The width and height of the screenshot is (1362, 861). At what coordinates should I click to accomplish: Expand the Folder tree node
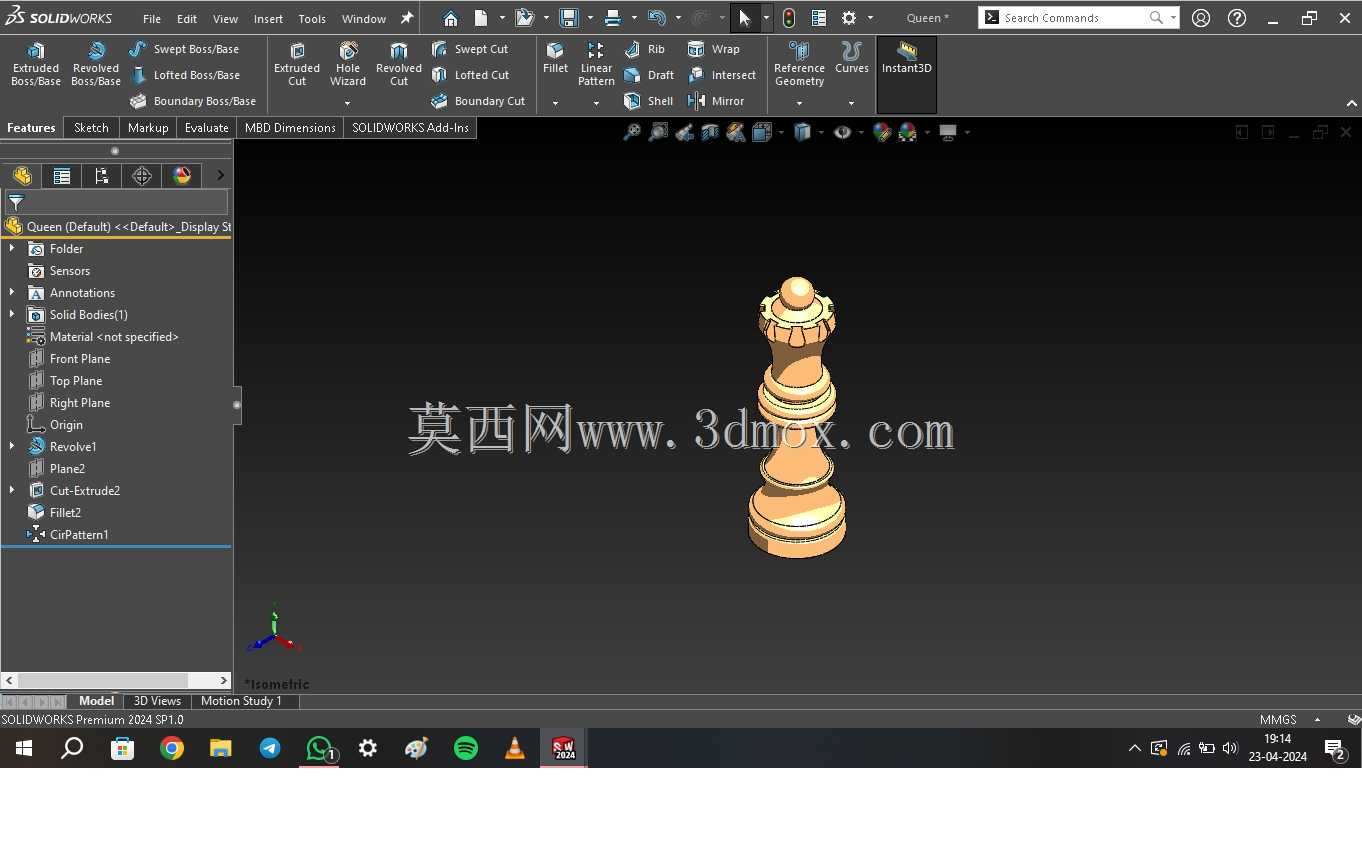(x=12, y=248)
